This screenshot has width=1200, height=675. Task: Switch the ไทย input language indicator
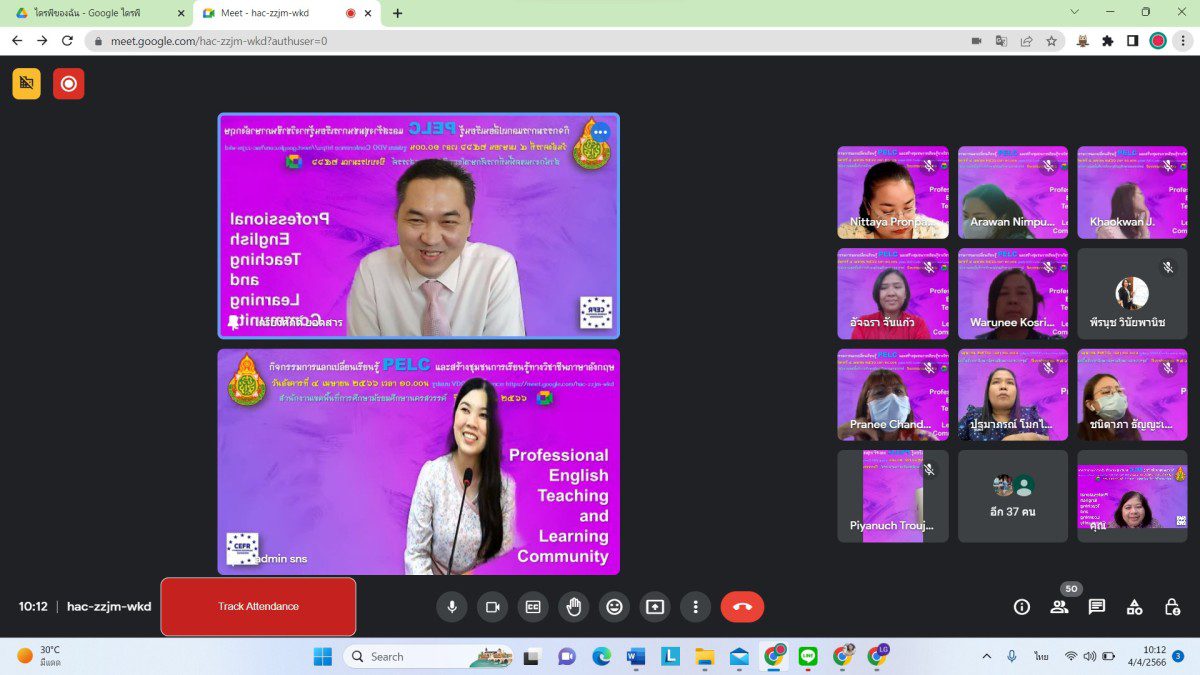(x=1041, y=656)
